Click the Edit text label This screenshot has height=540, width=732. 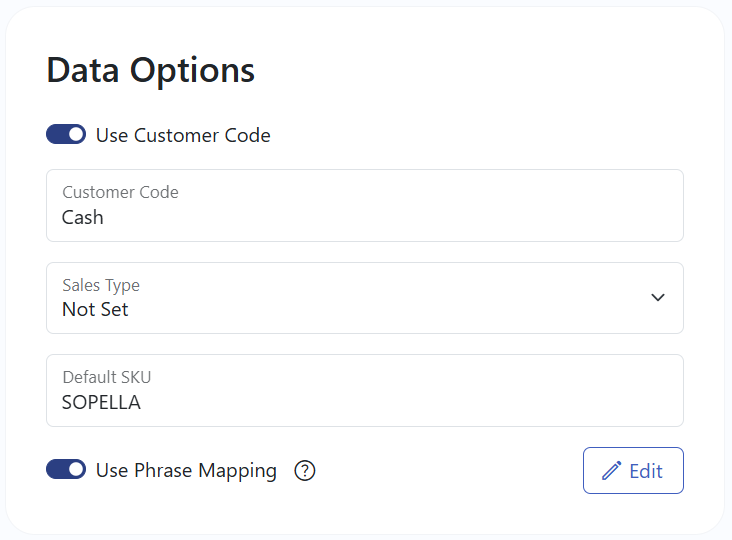click(646, 471)
